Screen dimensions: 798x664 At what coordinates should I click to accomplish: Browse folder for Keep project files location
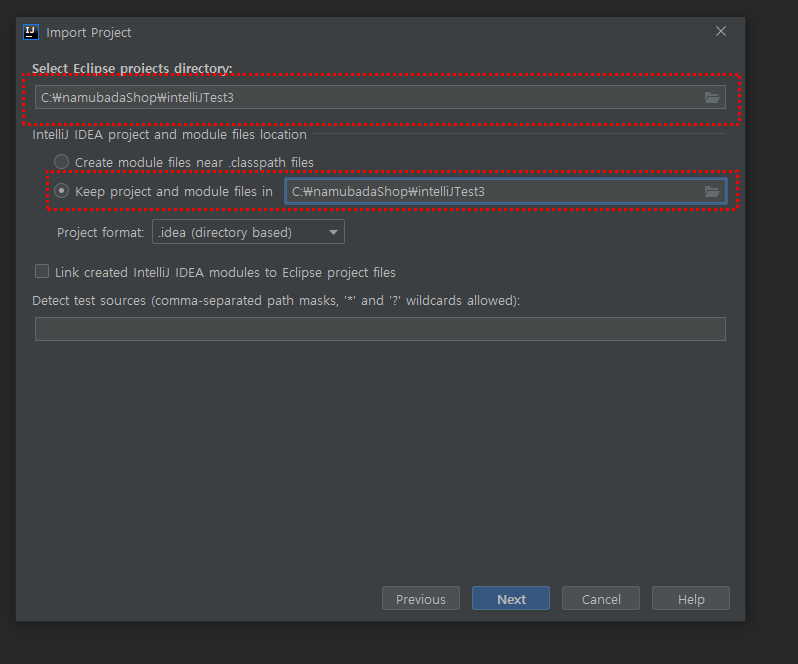click(x=711, y=191)
